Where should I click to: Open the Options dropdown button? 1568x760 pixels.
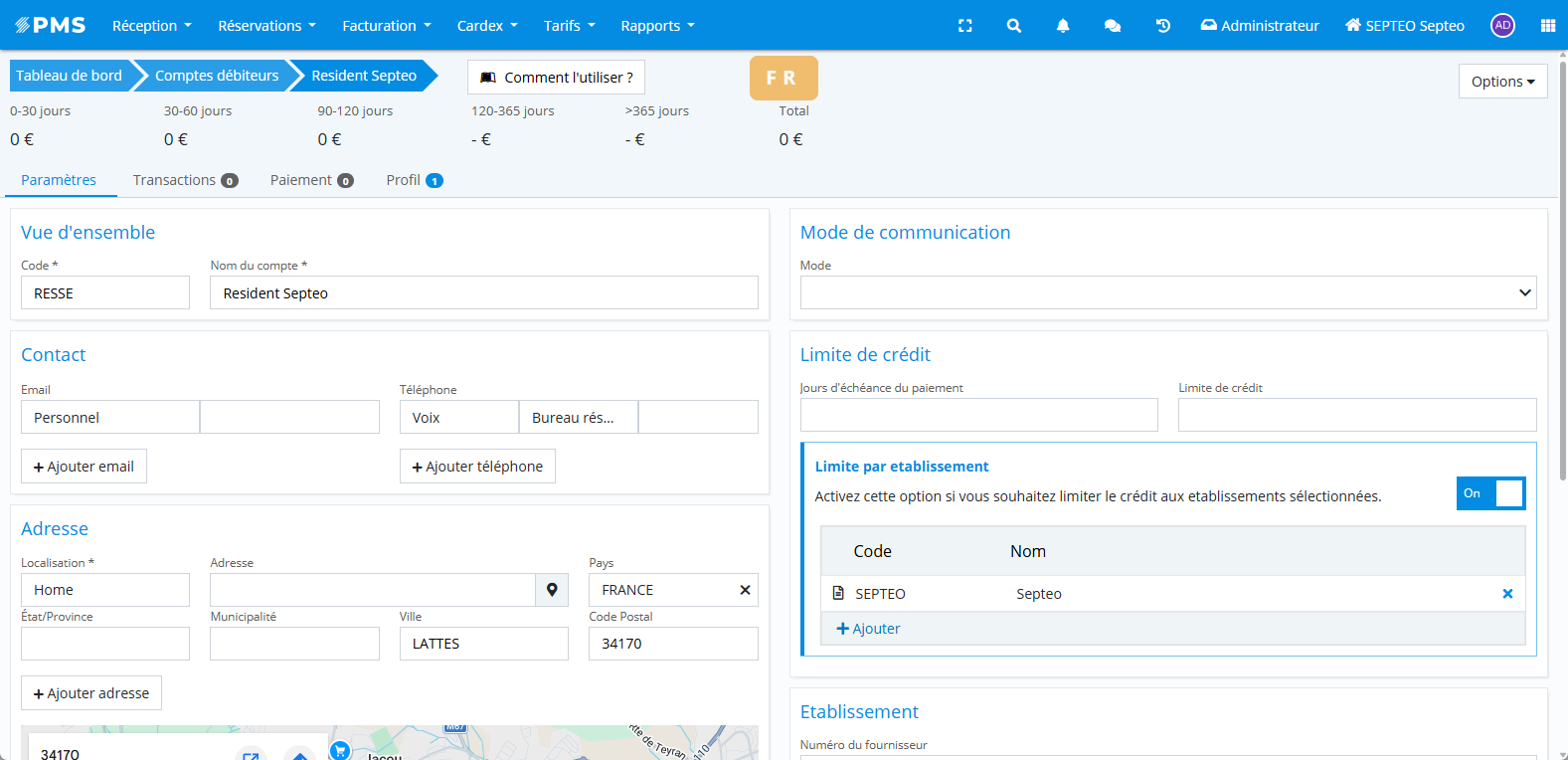[1501, 82]
